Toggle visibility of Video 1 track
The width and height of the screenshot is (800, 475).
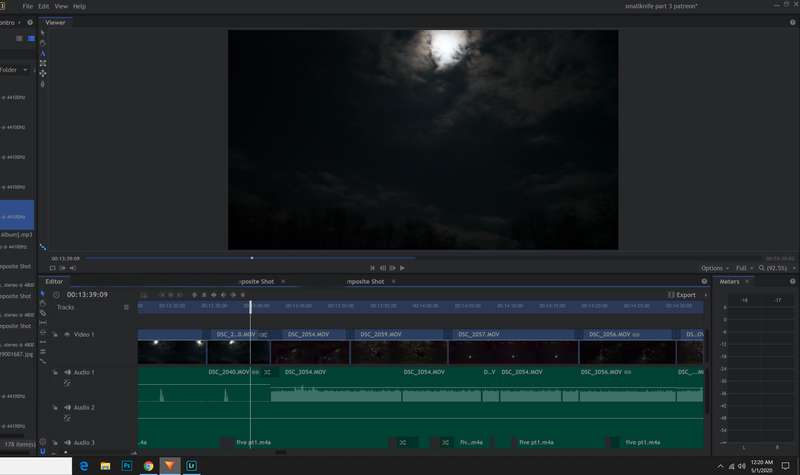(66, 335)
